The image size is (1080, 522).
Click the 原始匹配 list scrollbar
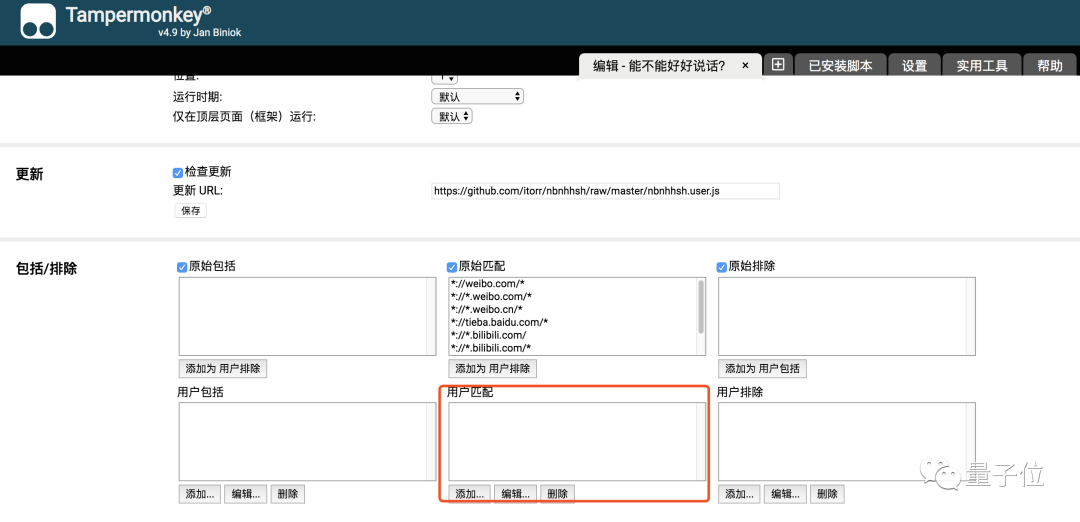click(701, 306)
